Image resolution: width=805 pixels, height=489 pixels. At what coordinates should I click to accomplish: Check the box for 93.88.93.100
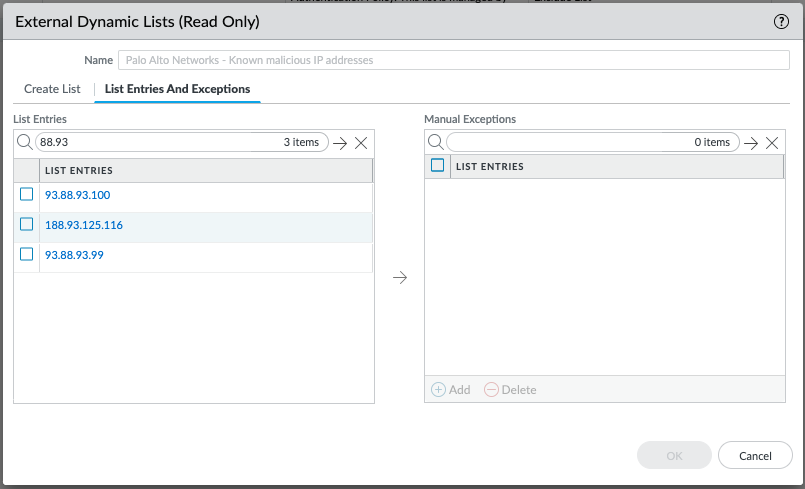point(27,194)
